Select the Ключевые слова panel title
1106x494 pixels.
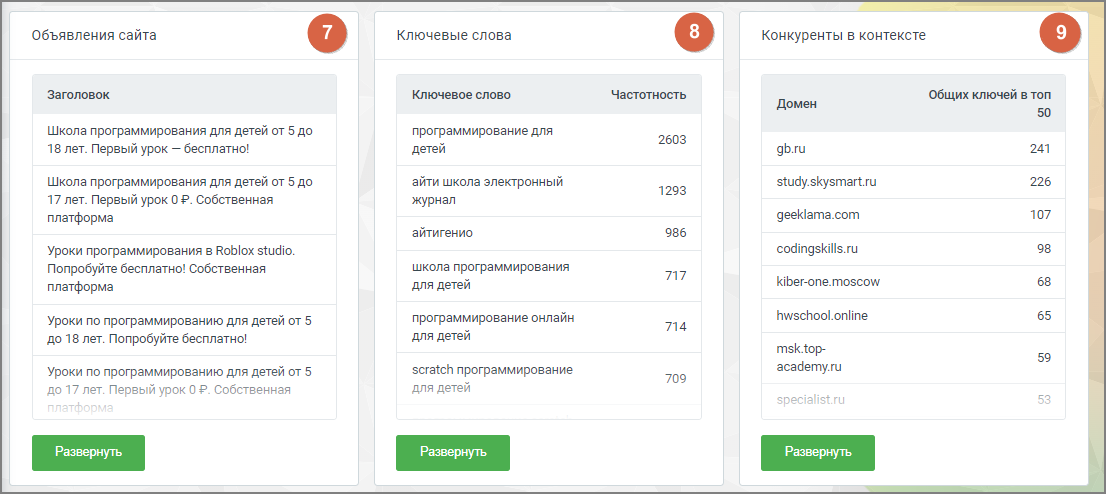454,35
